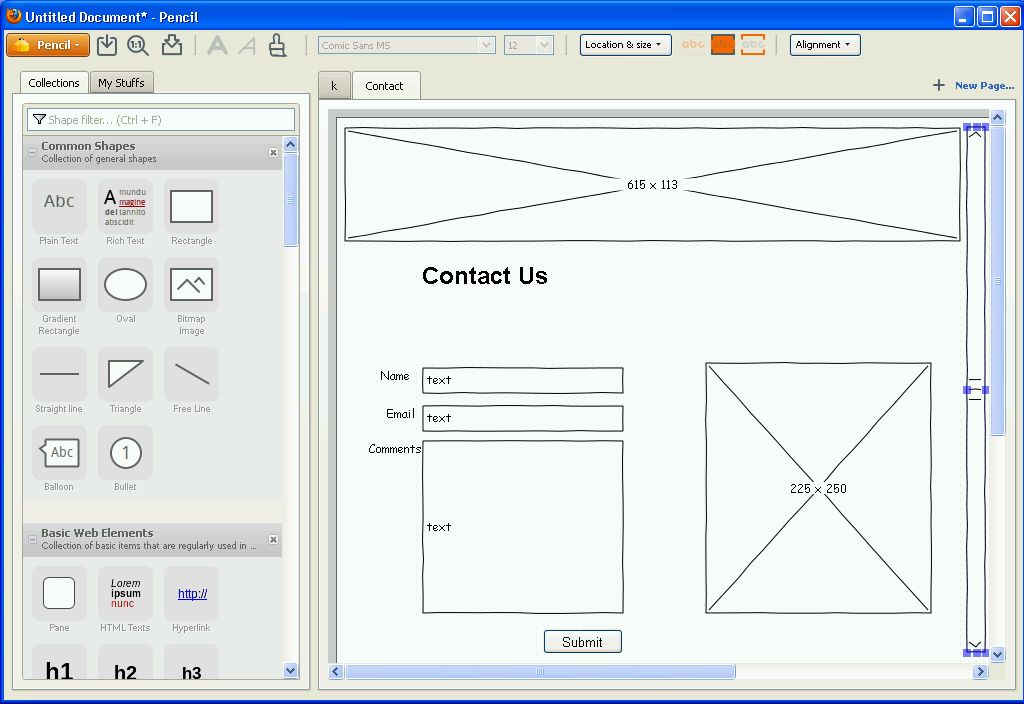This screenshot has height=704, width=1024.
Task: Click the canvas vertical scroll down arrow
Action: click(x=997, y=654)
